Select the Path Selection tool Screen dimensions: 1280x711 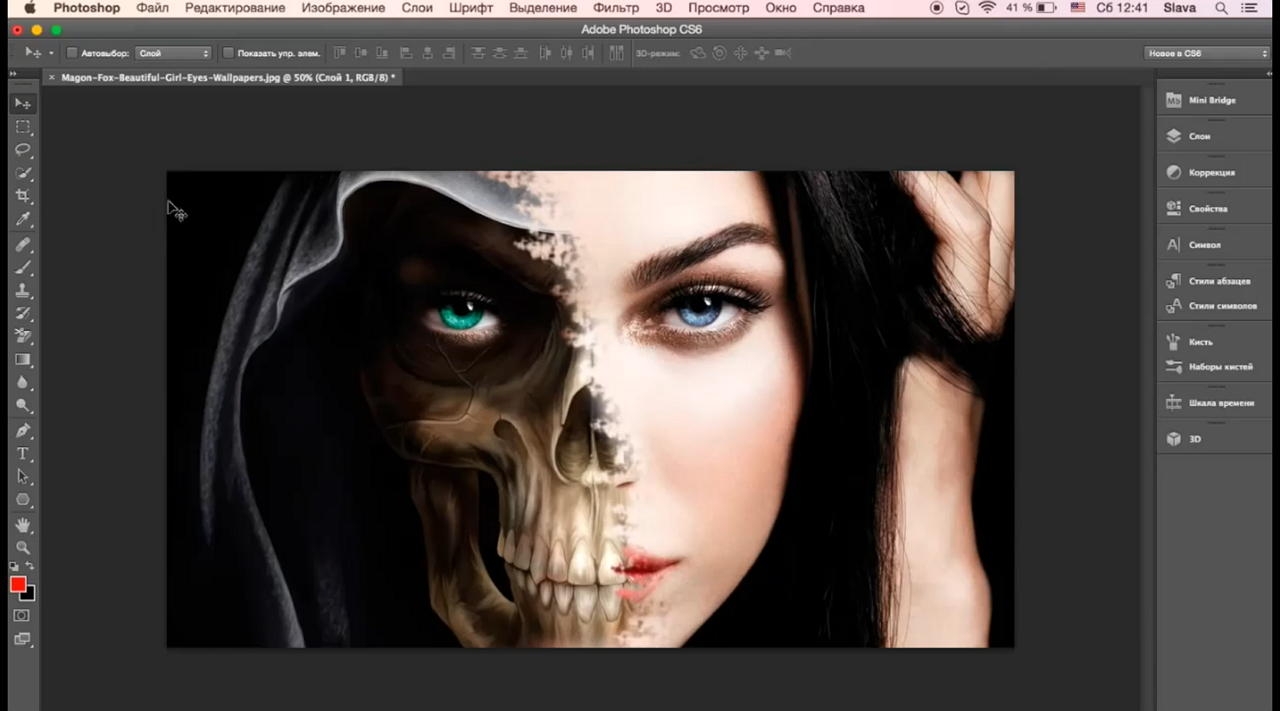pos(22,477)
